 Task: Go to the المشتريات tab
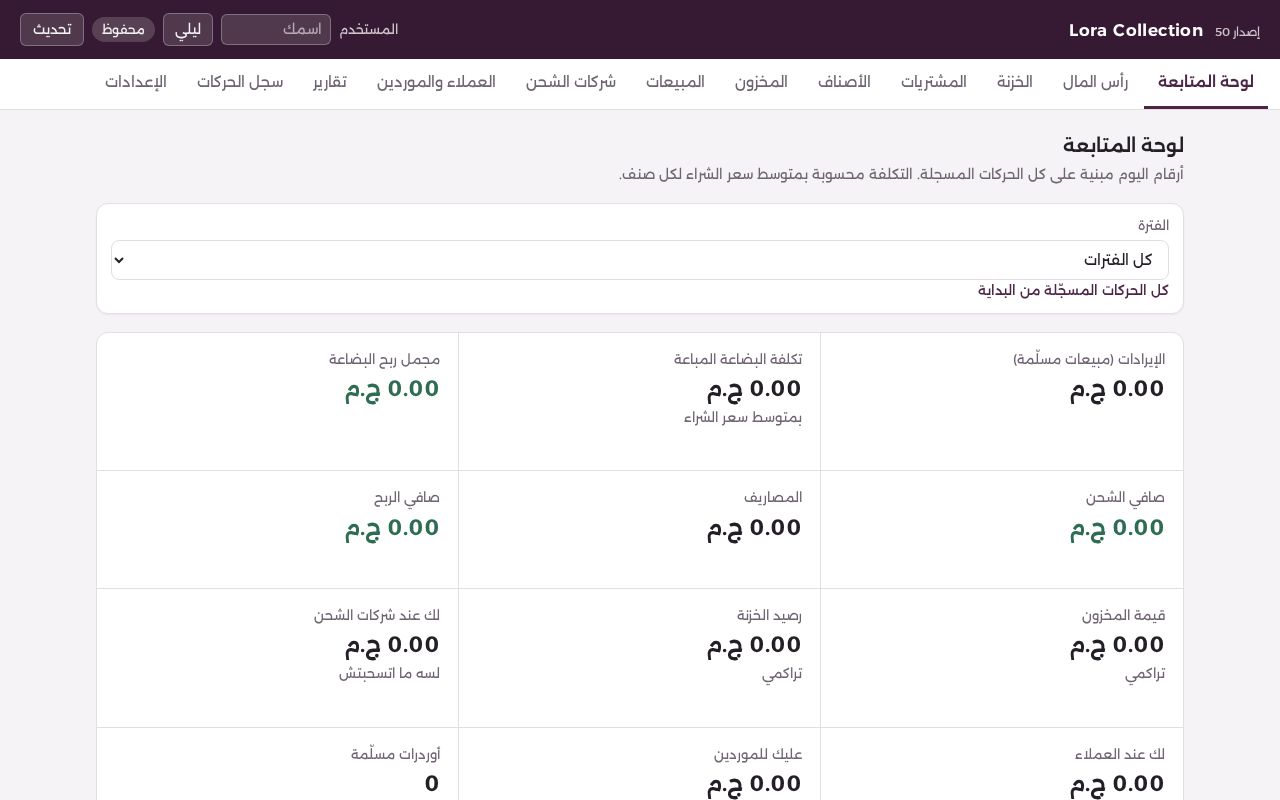pyautogui.click(x=934, y=82)
